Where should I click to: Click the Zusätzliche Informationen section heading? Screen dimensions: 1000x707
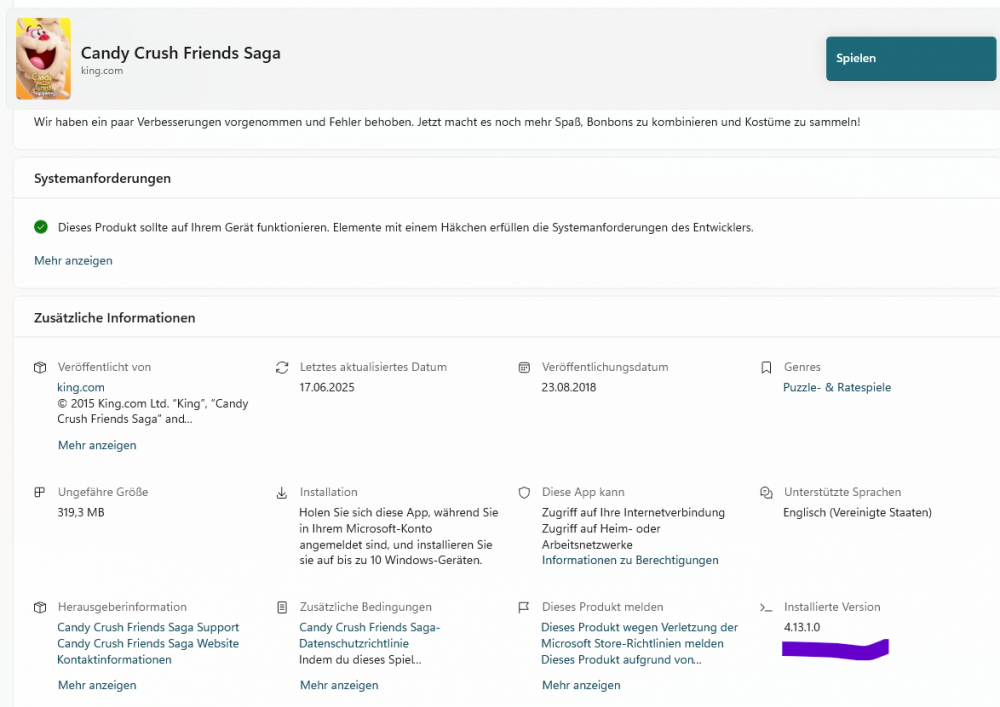coord(115,317)
